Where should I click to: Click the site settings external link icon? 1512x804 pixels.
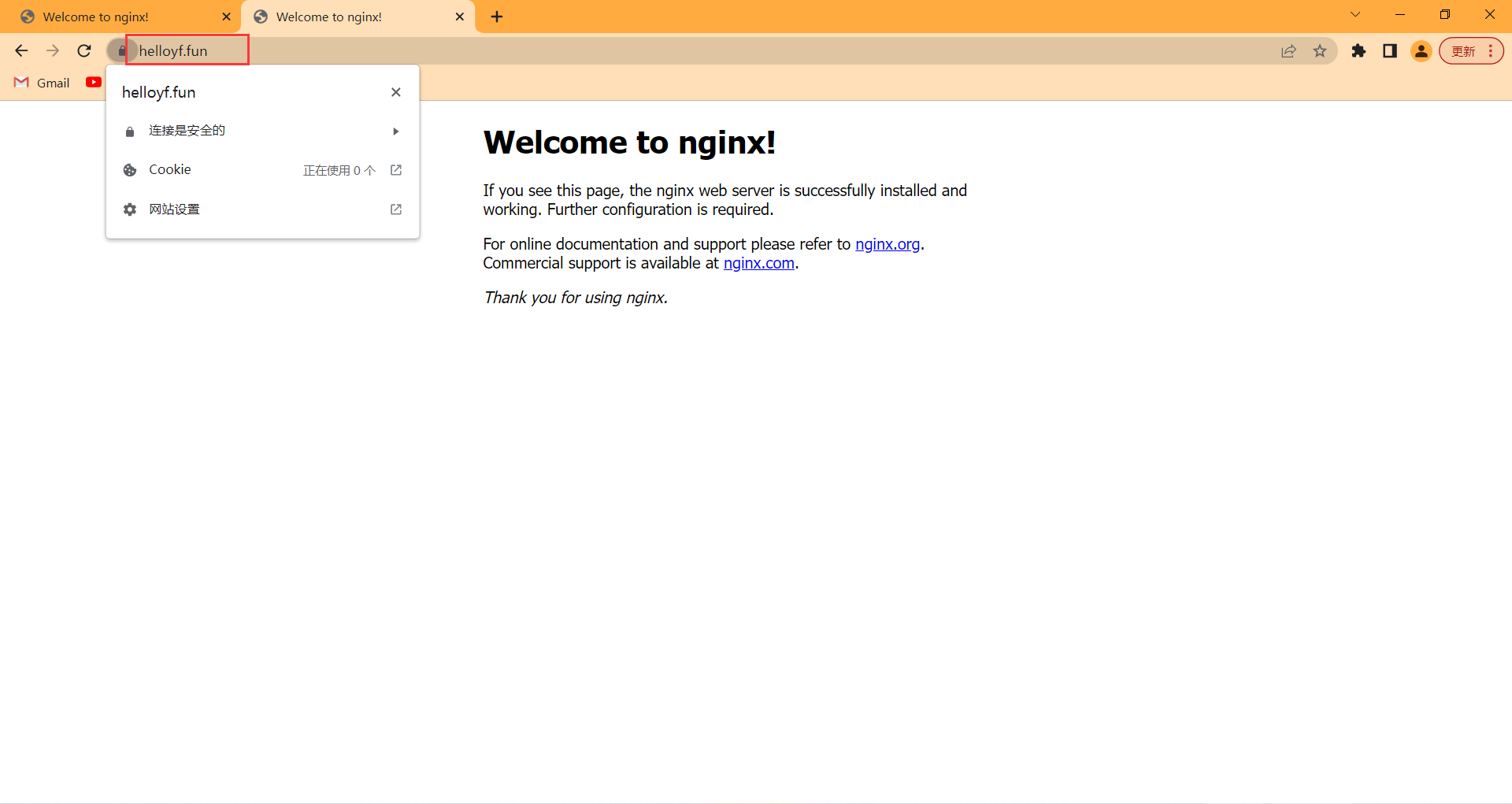click(396, 209)
